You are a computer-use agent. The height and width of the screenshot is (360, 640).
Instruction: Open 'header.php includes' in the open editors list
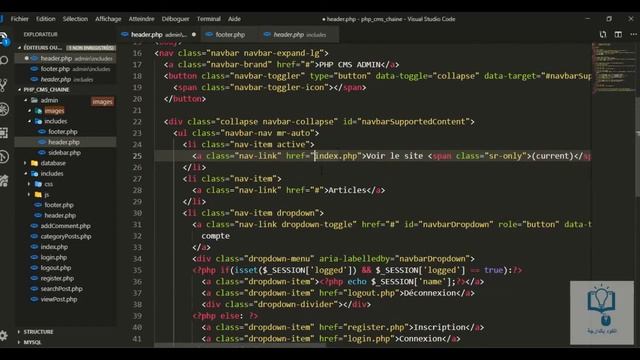click(x=65, y=79)
